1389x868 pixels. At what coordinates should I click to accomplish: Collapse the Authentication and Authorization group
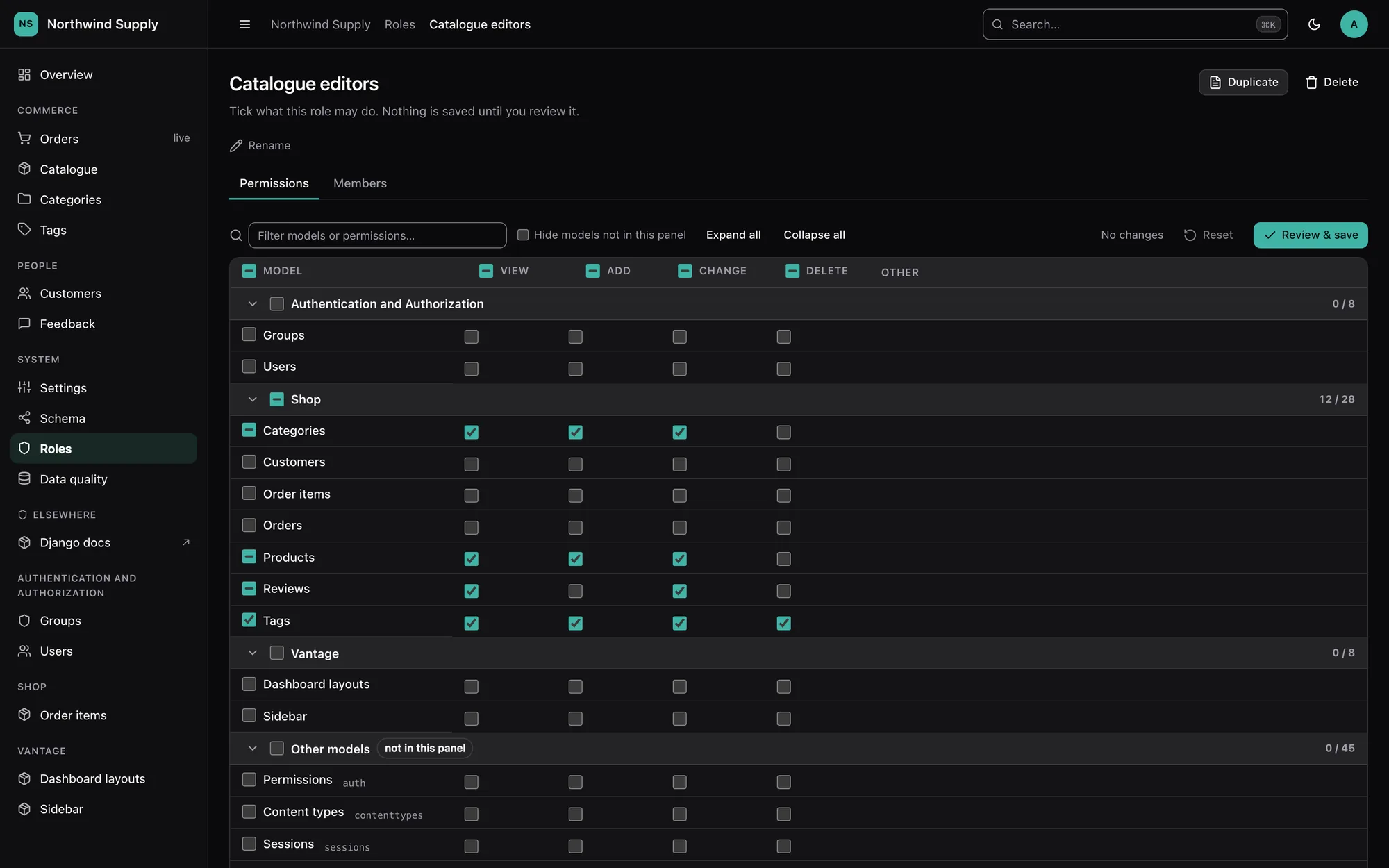pyautogui.click(x=253, y=303)
